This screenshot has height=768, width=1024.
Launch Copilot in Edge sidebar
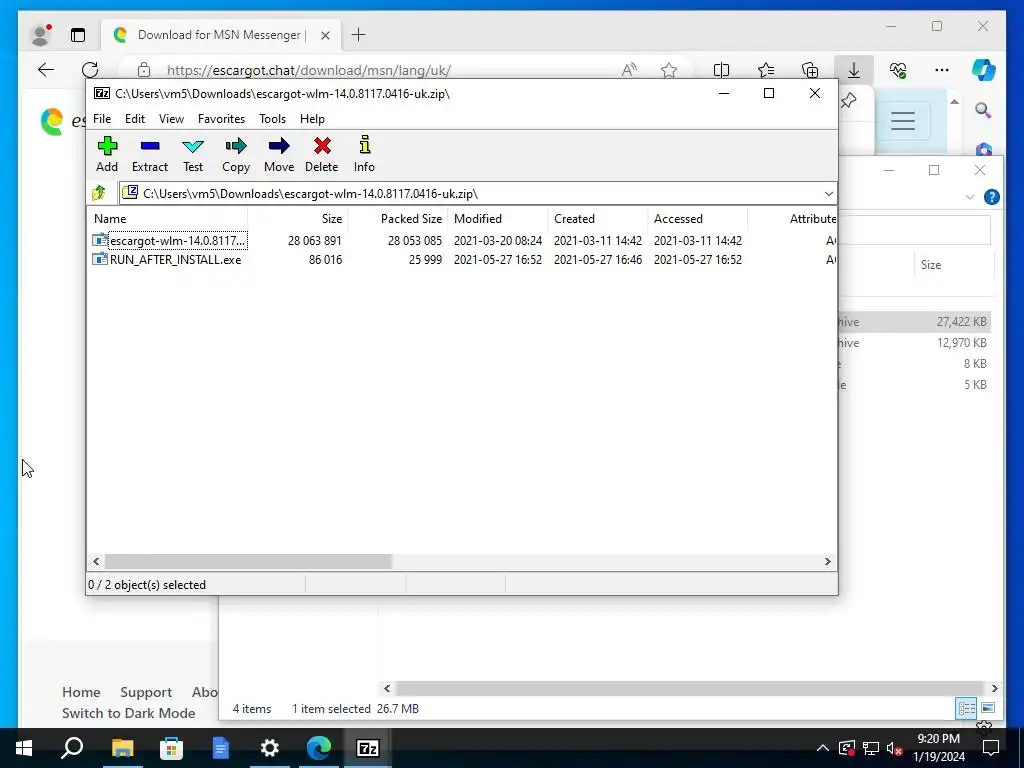tap(984, 70)
